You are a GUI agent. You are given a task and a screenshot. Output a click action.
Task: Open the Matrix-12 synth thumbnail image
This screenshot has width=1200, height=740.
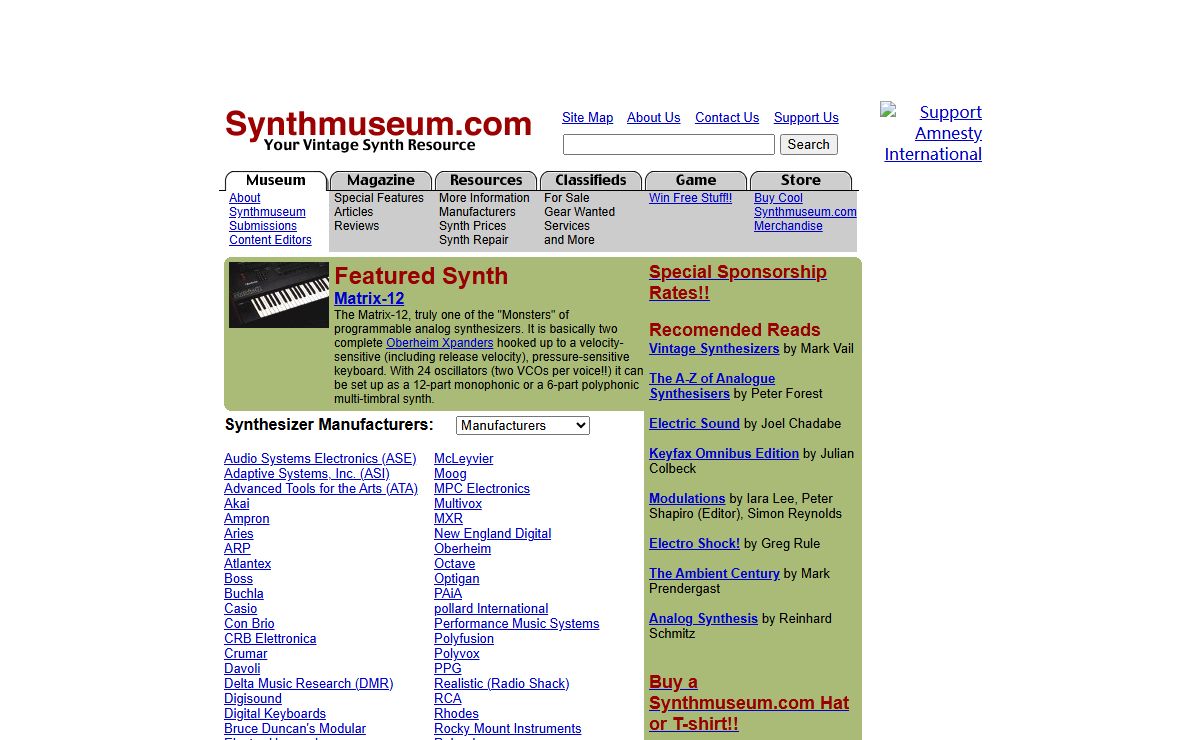(x=279, y=295)
